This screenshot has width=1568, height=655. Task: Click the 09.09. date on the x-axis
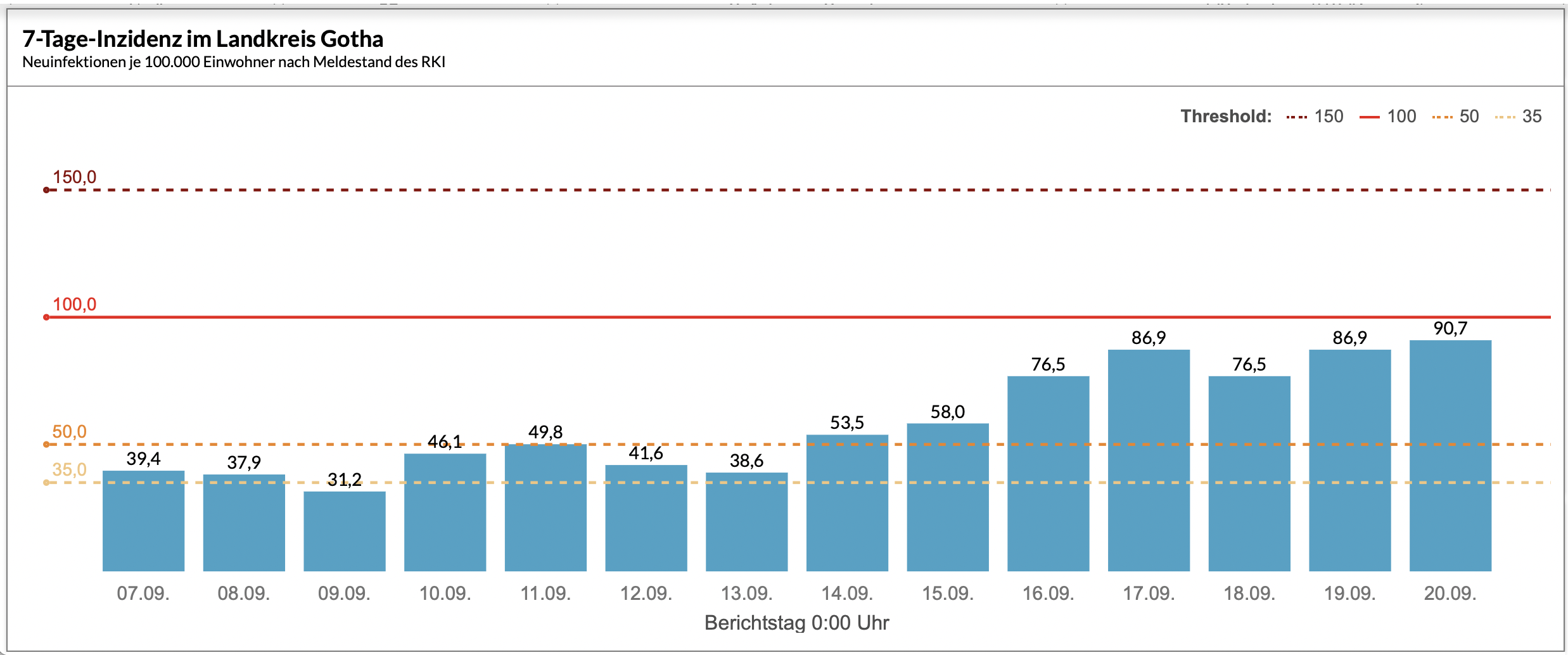pyautogui.click(x=345, y=594)
